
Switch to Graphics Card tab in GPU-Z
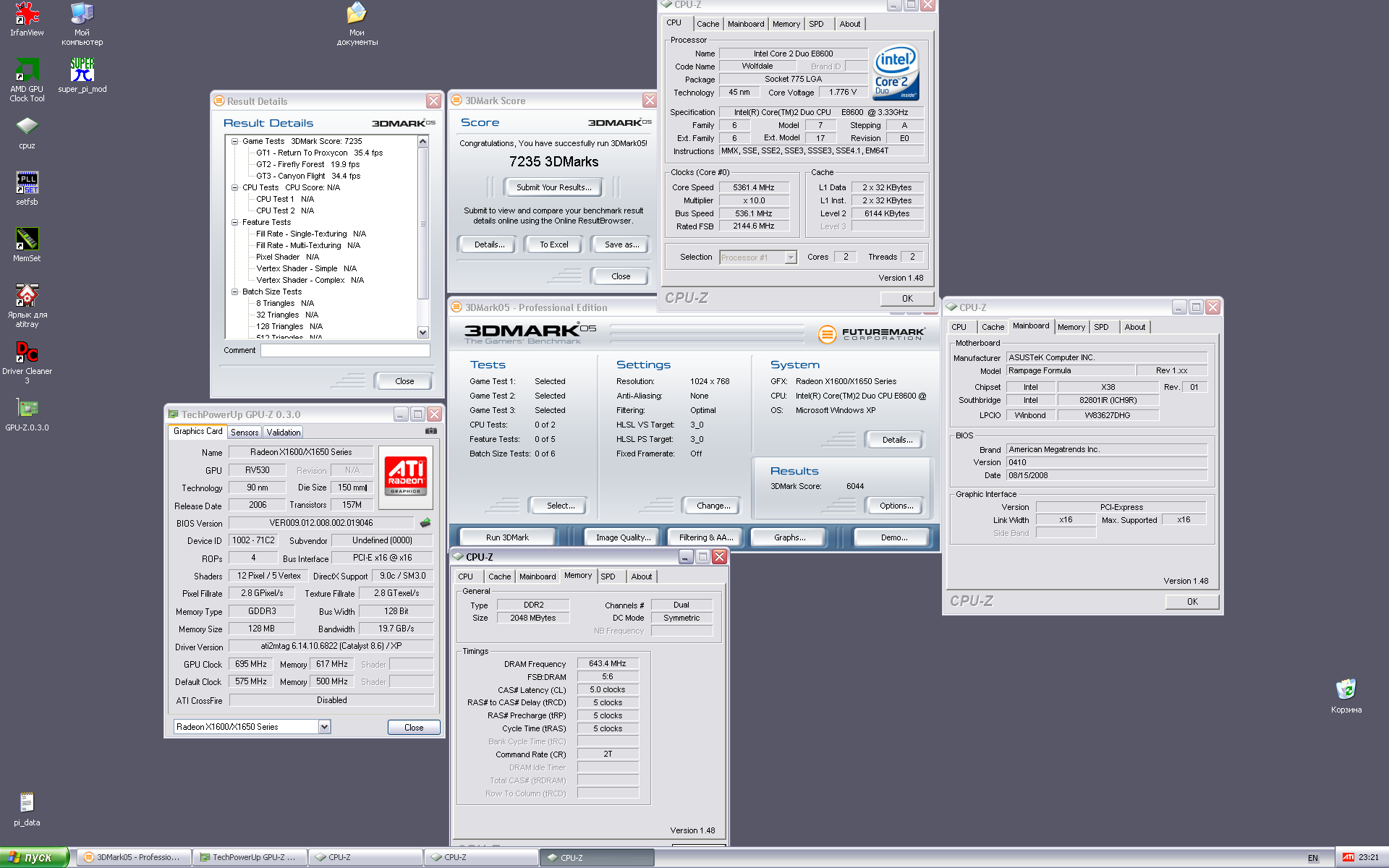(x=197, y=431)
